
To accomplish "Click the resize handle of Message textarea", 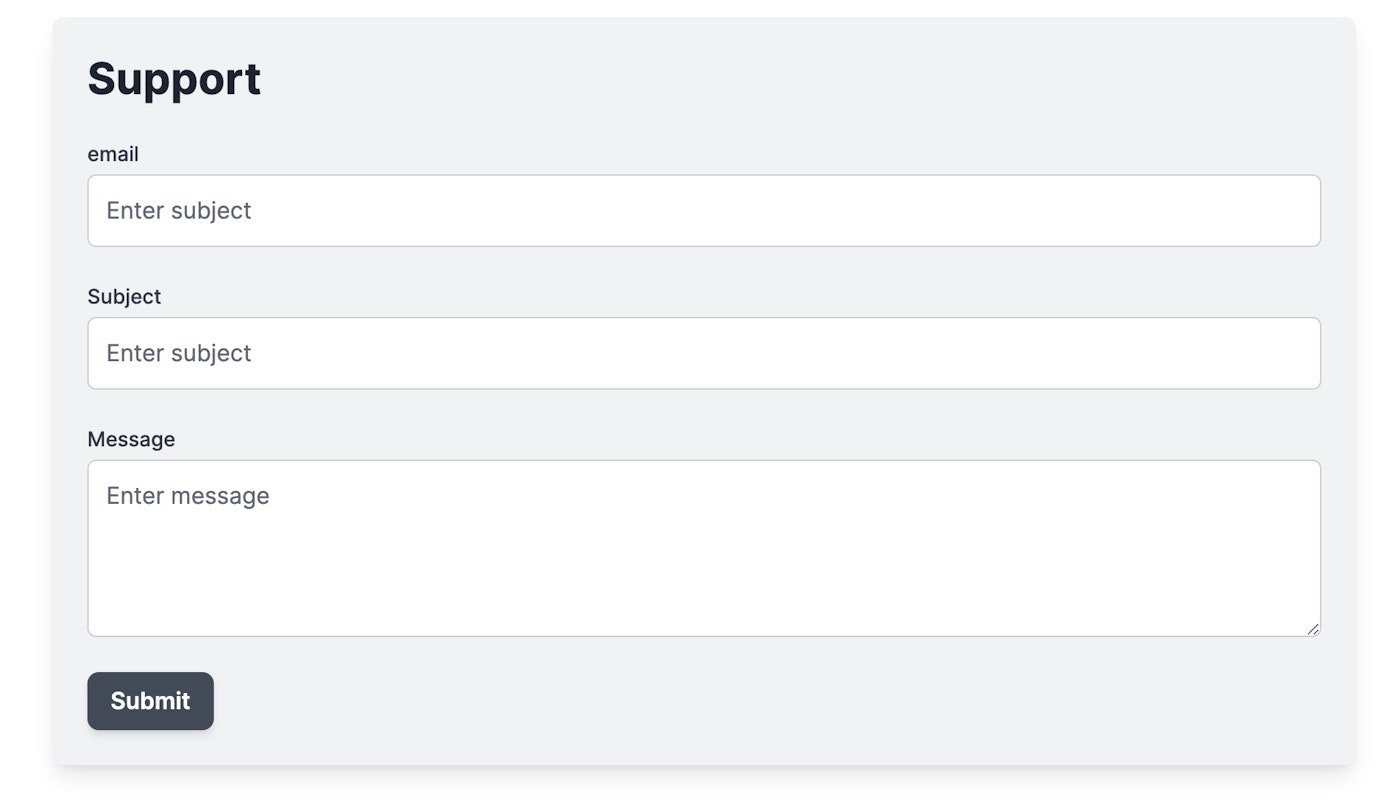I will pos(1312,629).
